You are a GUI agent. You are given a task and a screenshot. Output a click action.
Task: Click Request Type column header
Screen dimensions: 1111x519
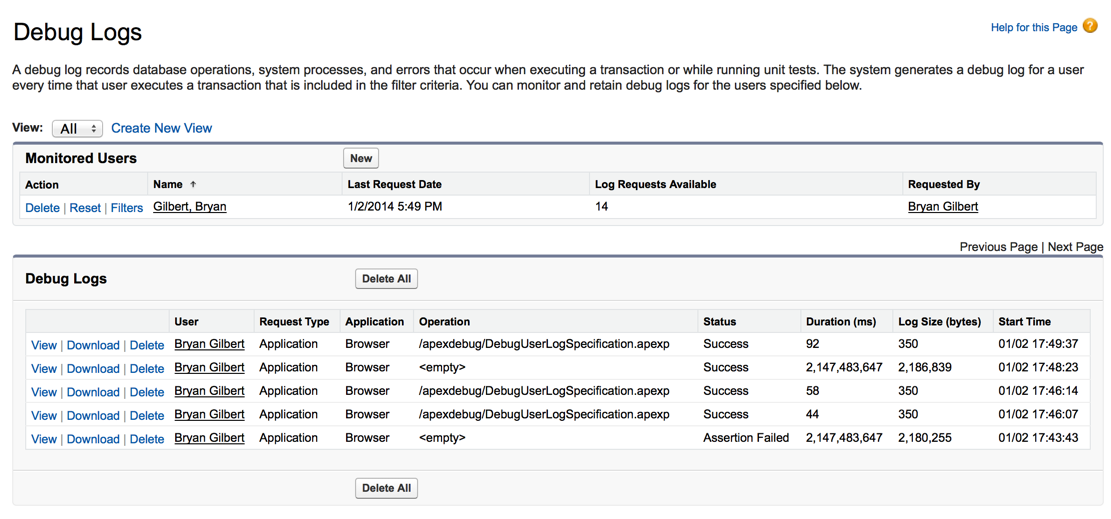294,321
